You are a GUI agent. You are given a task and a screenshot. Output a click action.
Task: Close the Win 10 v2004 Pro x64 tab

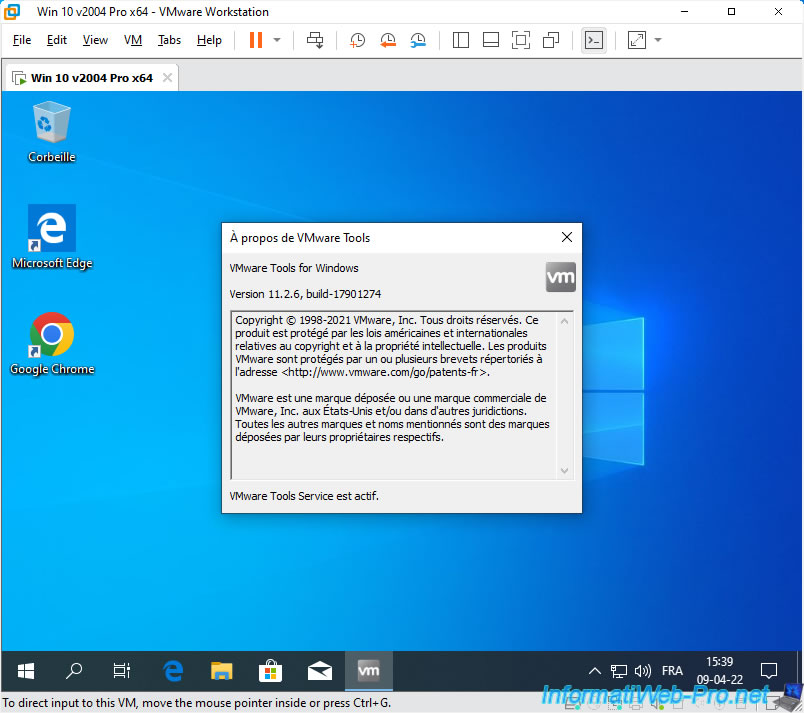click(167, 77)
